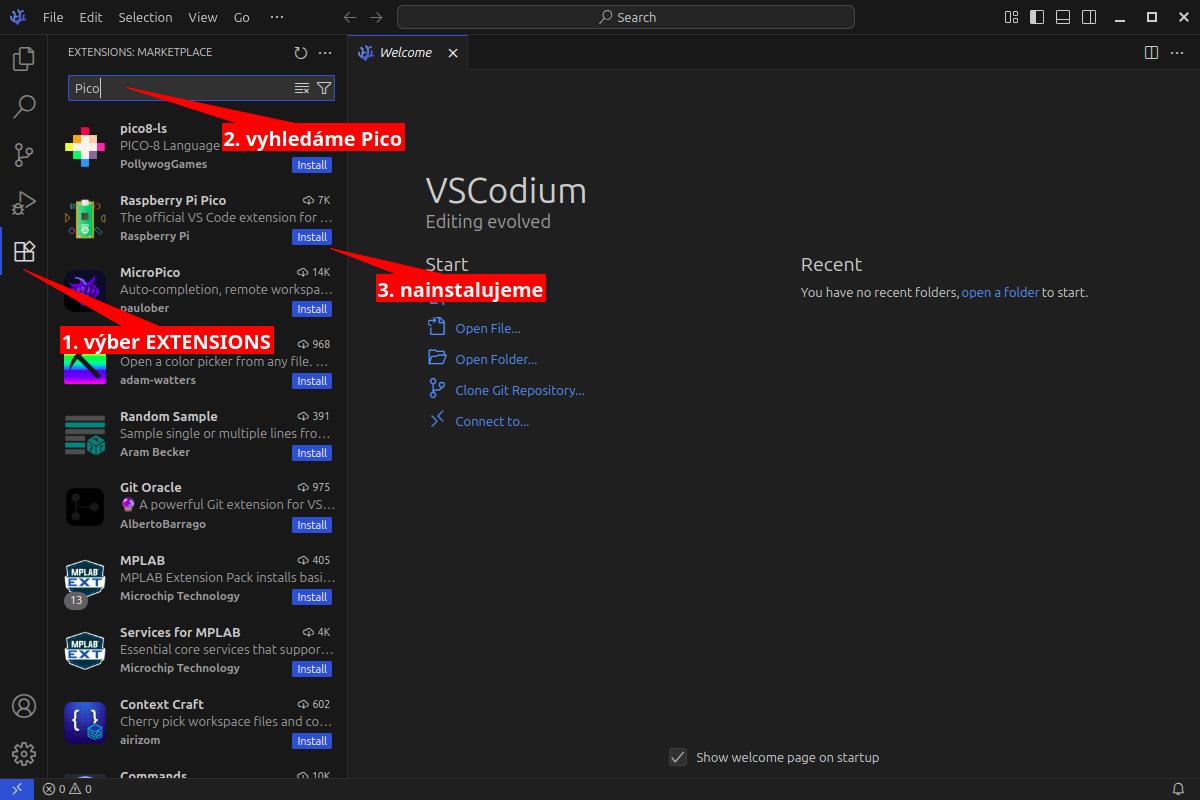The image size is (1200, 800).
Task: Open More Actions menu in Extensions panel
Action: pyautogui.click(x=324, y=53)
